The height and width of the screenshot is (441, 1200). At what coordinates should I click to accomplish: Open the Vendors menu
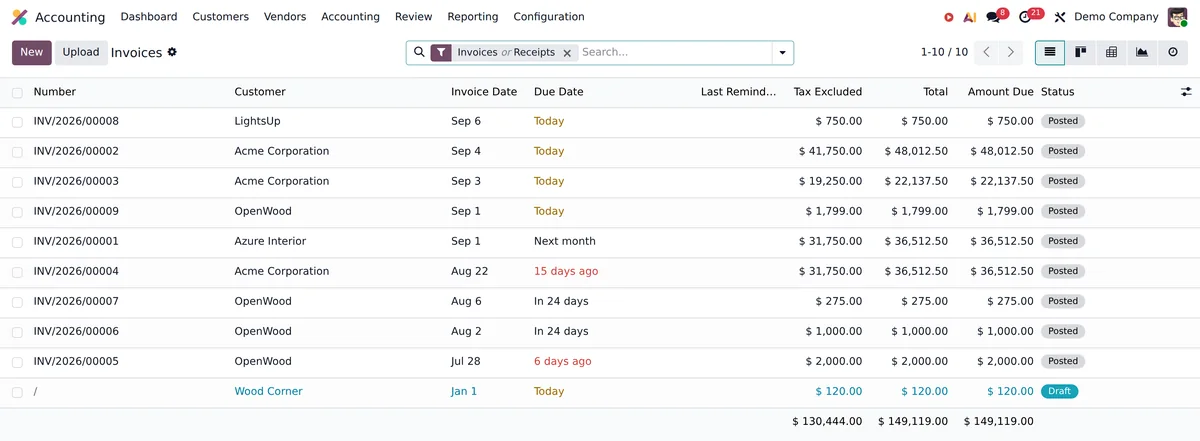click(285, 17)
